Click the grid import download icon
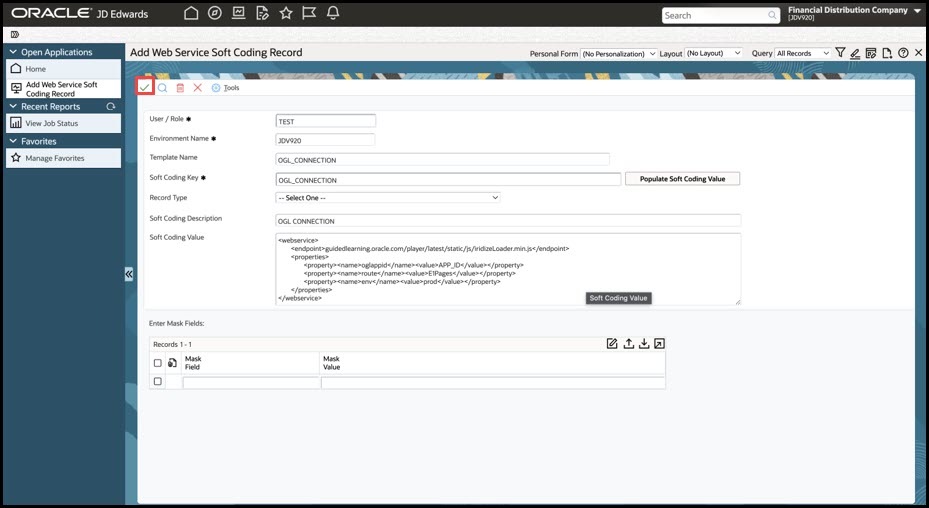This screenshot has height=508, width=929. (644, 344)
